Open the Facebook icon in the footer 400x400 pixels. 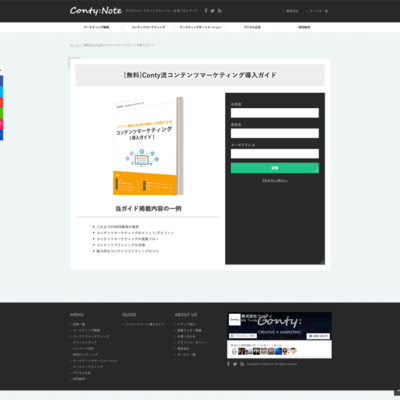pyautogui.click(x=229, y=364)
